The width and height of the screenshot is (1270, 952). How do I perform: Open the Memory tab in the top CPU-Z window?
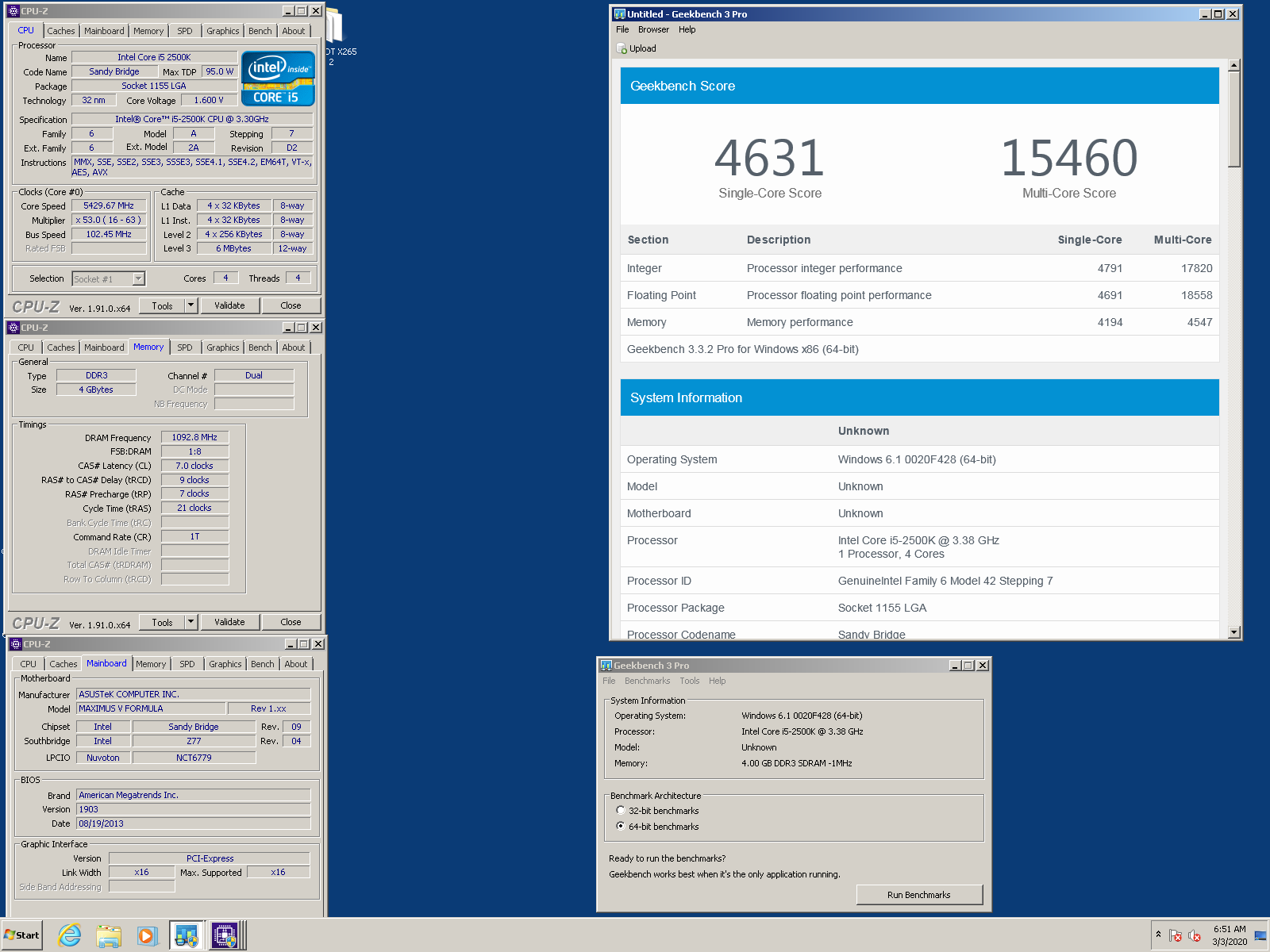click(x=148, y=31)
